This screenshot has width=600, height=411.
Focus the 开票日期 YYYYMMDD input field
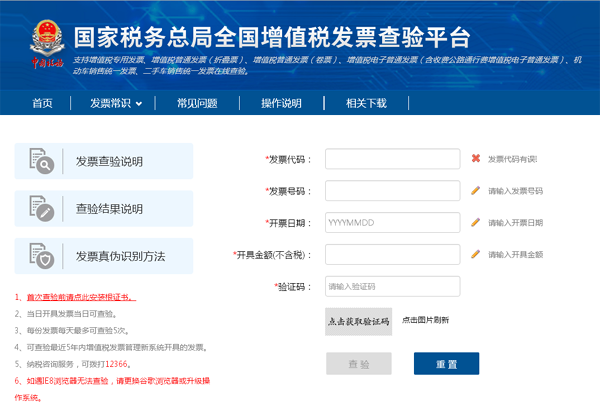click(x=393, y=222)
